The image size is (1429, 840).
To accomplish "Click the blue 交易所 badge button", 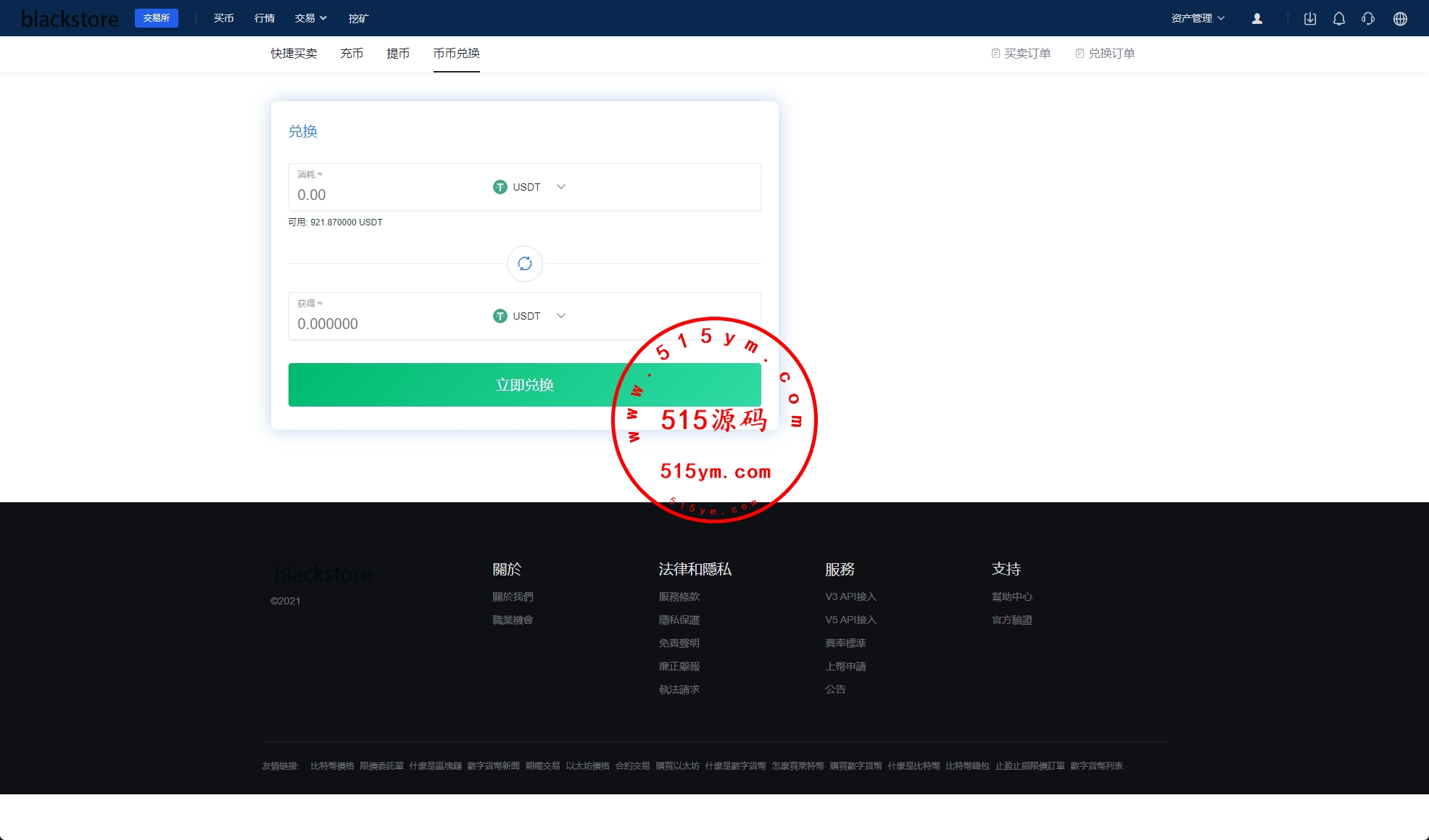I will (x=157, y=18).
